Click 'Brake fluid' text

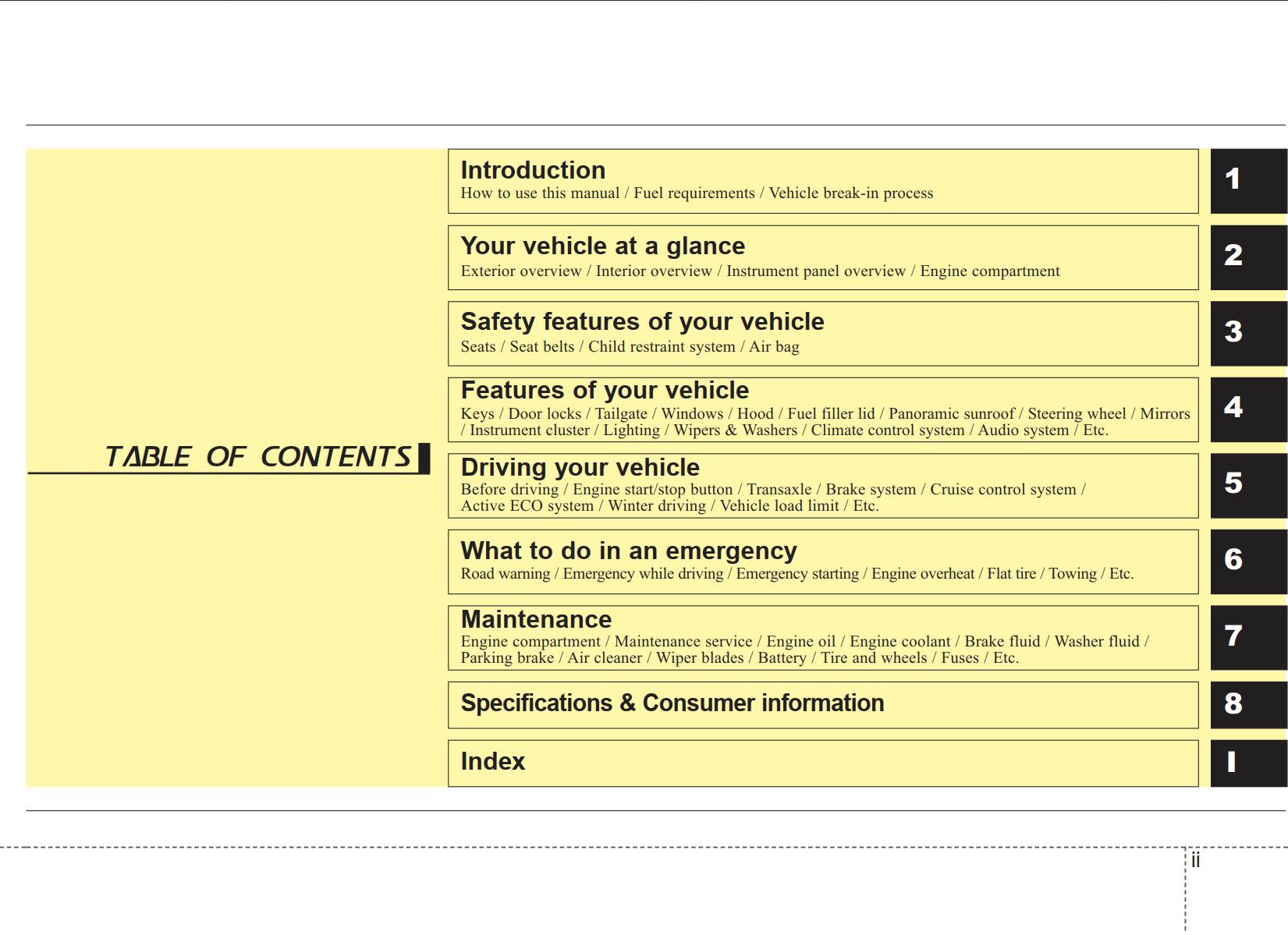pyautogui.click(x=1002, y=642)
